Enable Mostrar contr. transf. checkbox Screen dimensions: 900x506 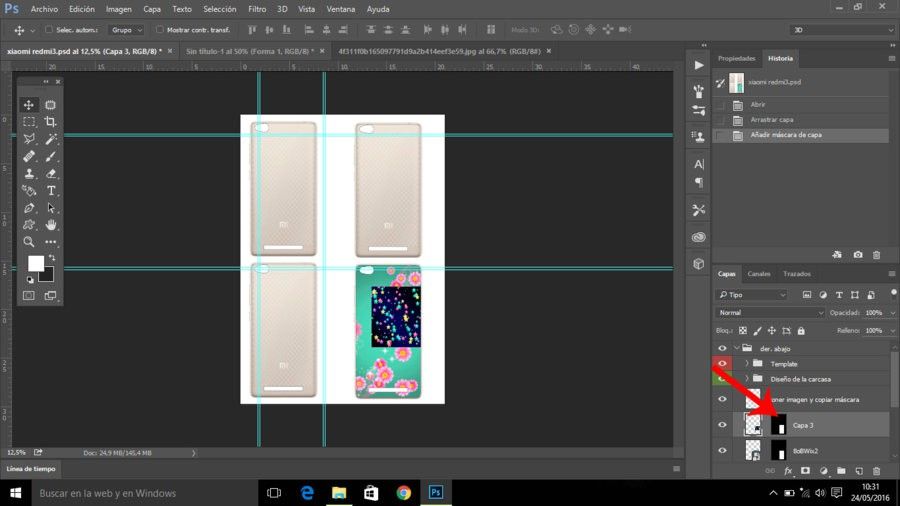click(x=160, y=30)
